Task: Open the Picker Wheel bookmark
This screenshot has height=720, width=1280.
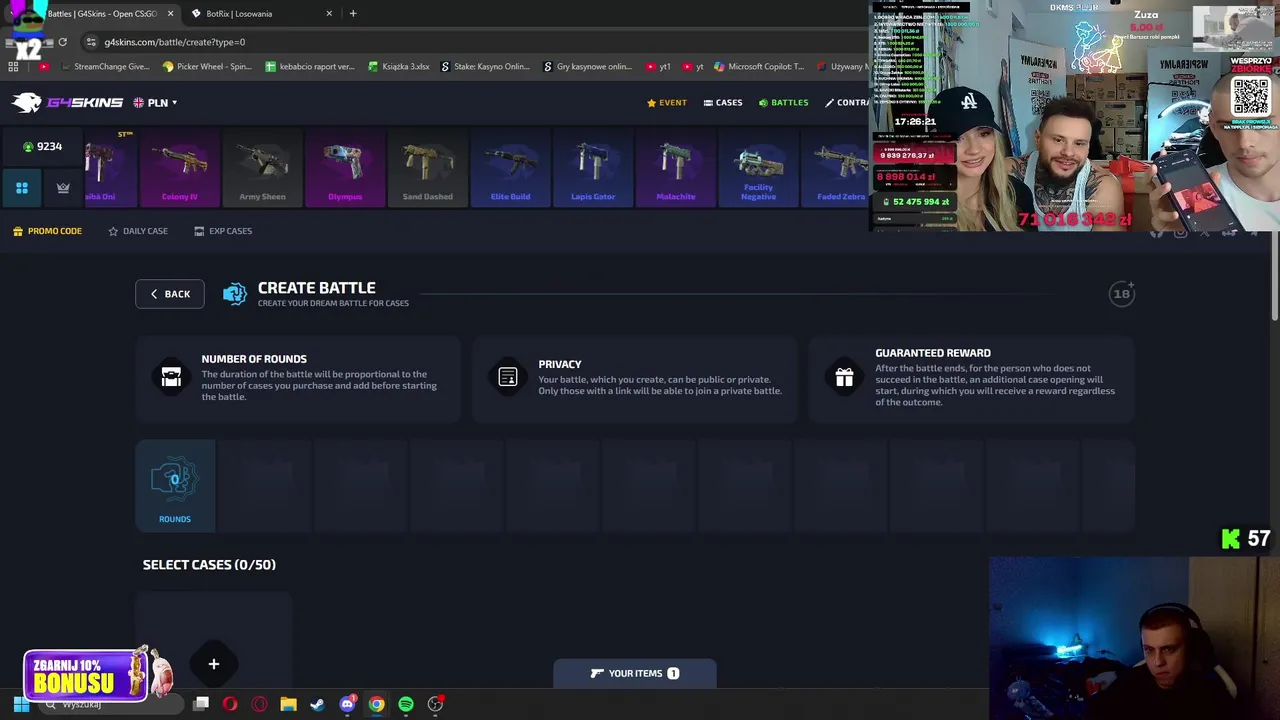Action: (207, 67)
